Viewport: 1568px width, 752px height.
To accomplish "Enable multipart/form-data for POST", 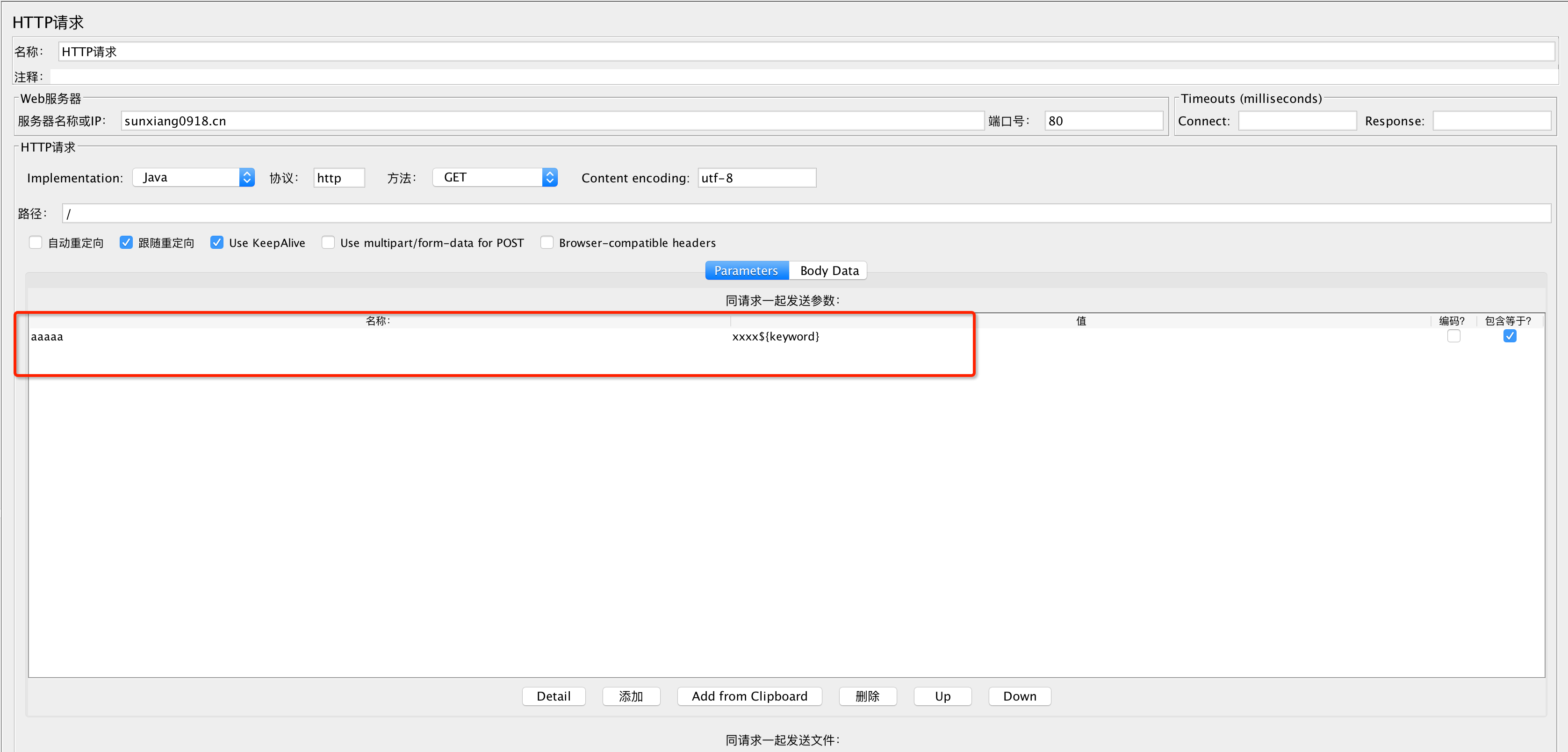I will 328,242.
